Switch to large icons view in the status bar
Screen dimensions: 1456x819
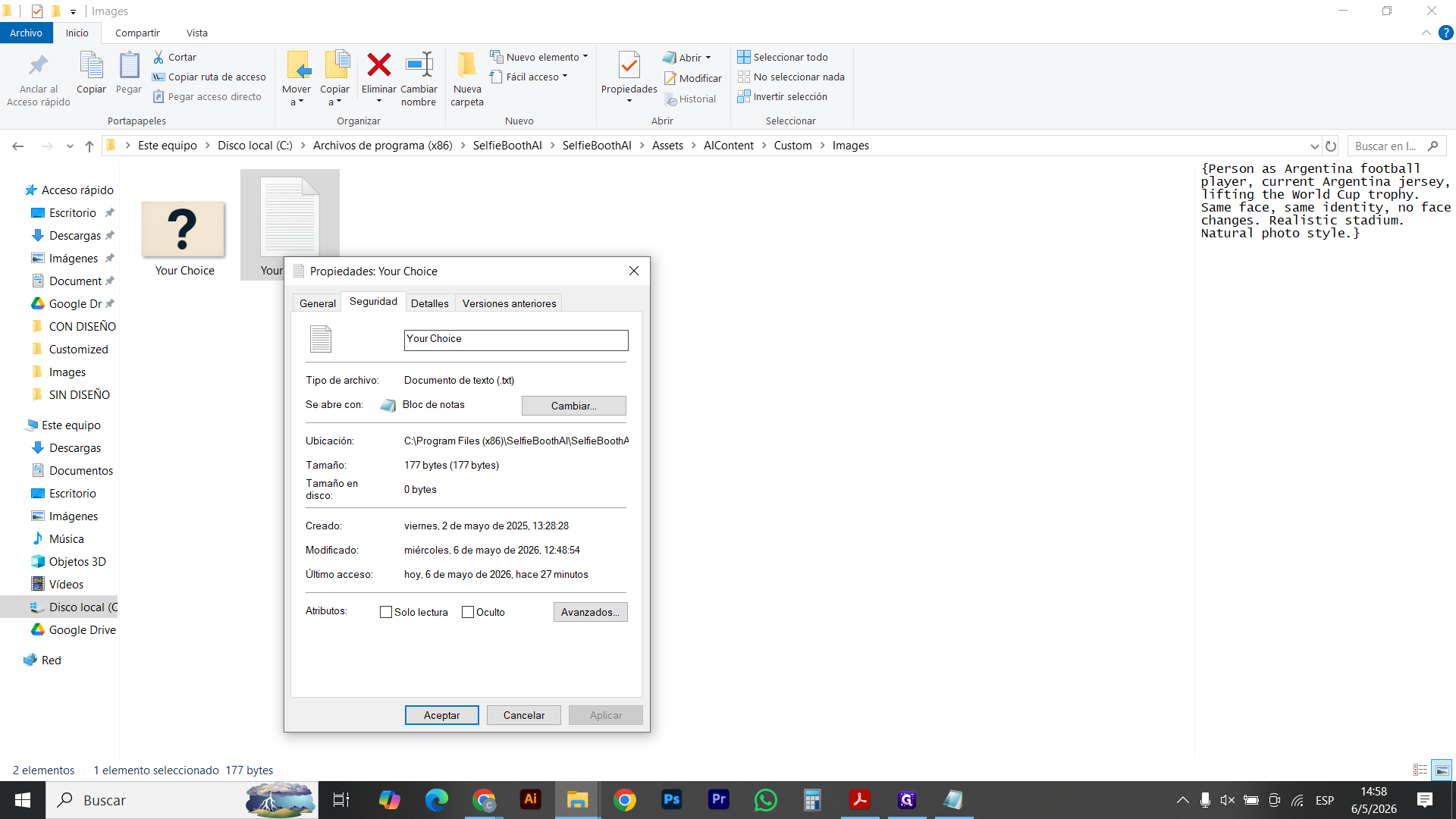click(x=1442, y=770)
